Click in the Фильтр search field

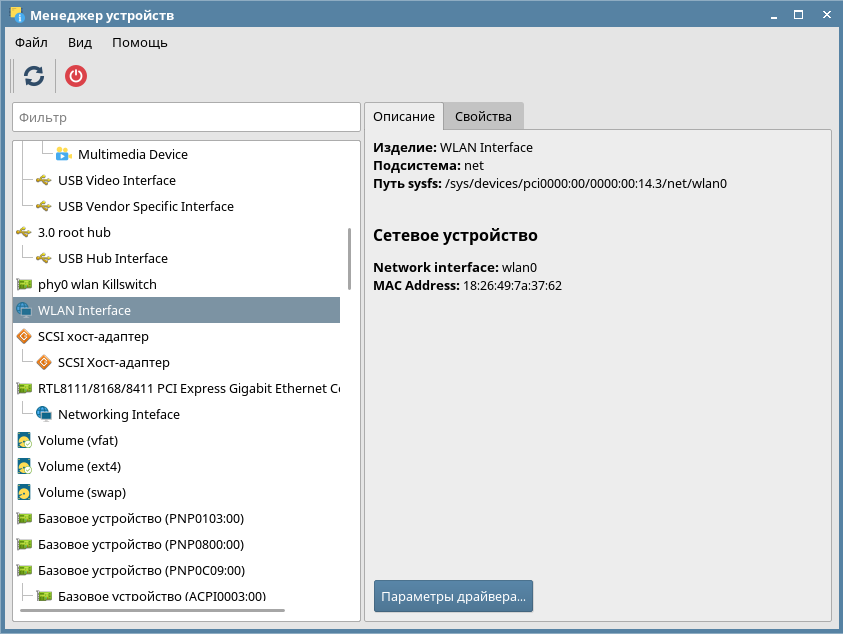click(x=186, y=117)
